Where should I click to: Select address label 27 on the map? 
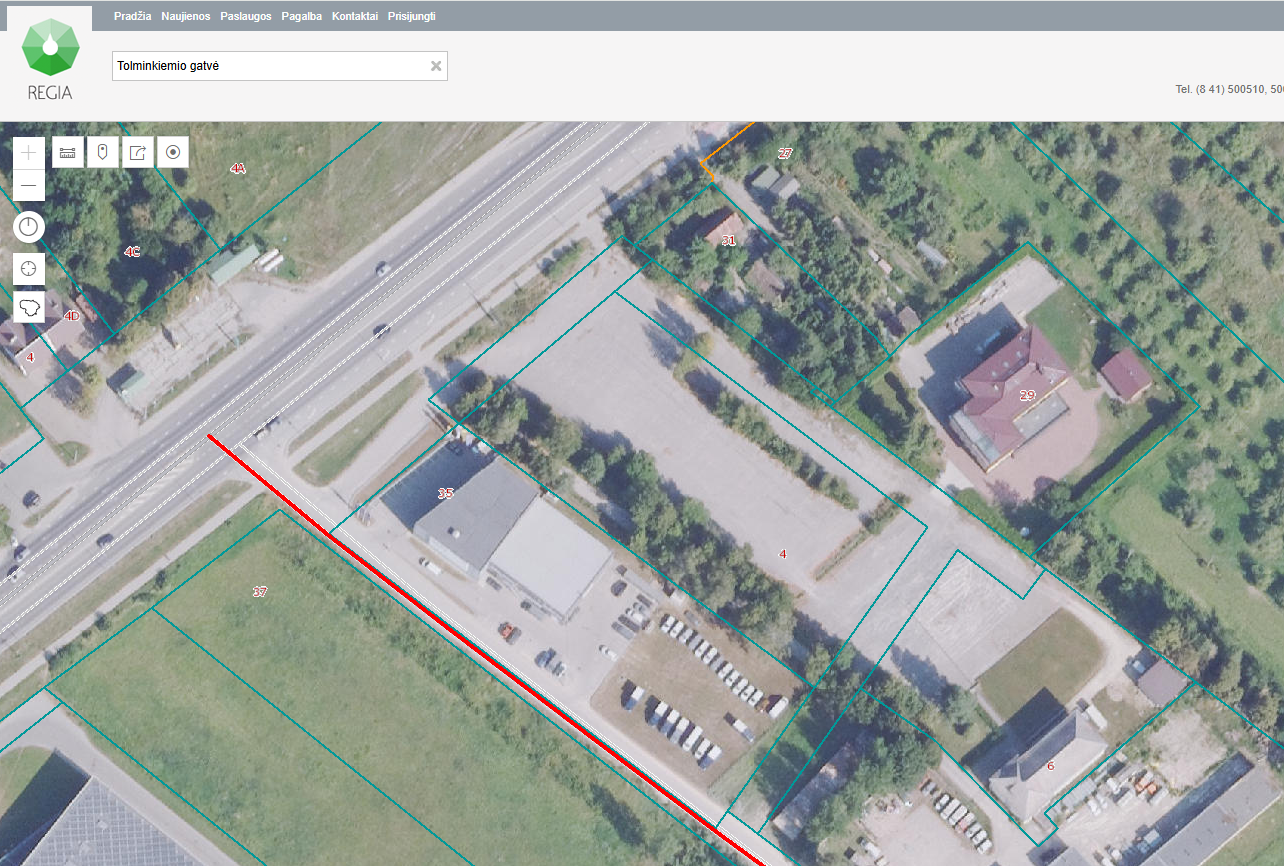pyautogui.click(x=785, y=153)
